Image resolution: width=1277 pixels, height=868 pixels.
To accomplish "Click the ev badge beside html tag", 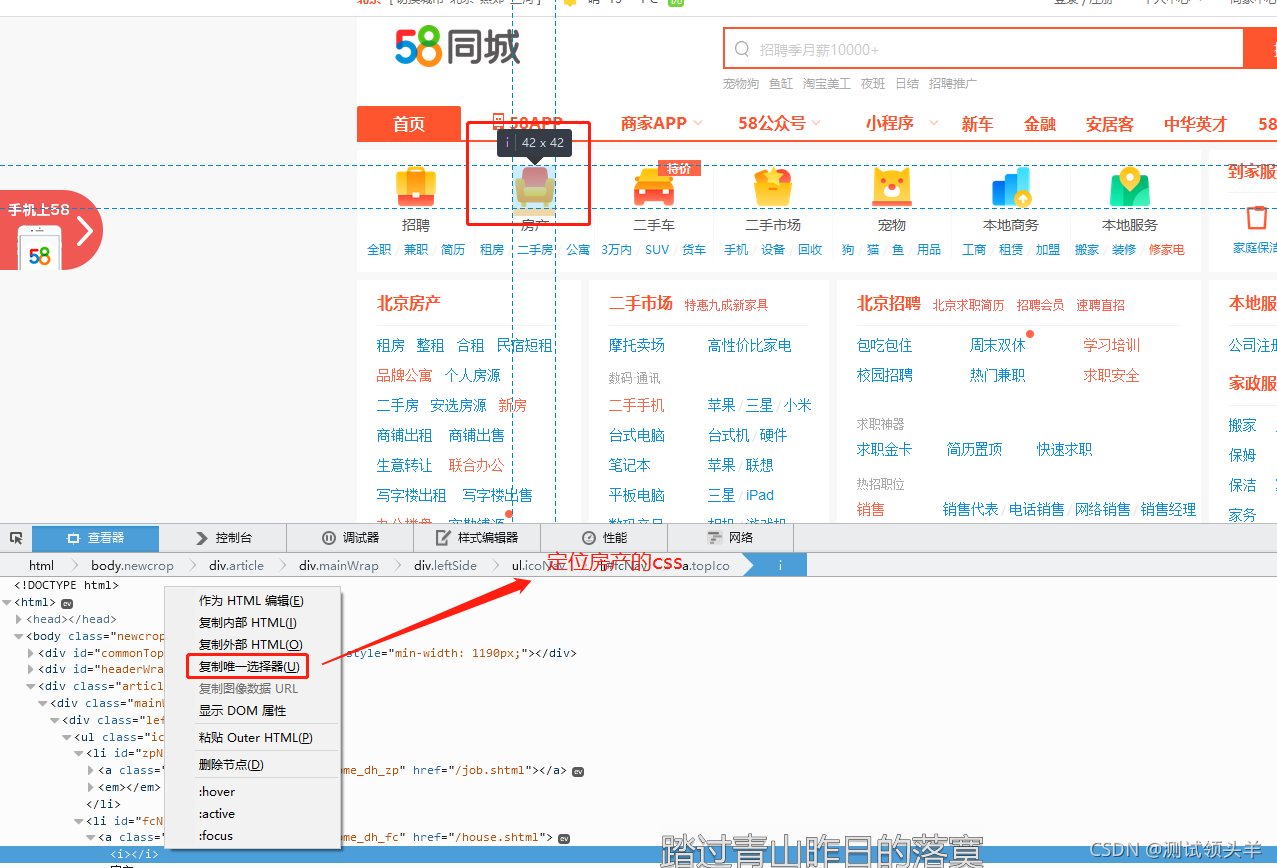I will click(x=67, y=603).
